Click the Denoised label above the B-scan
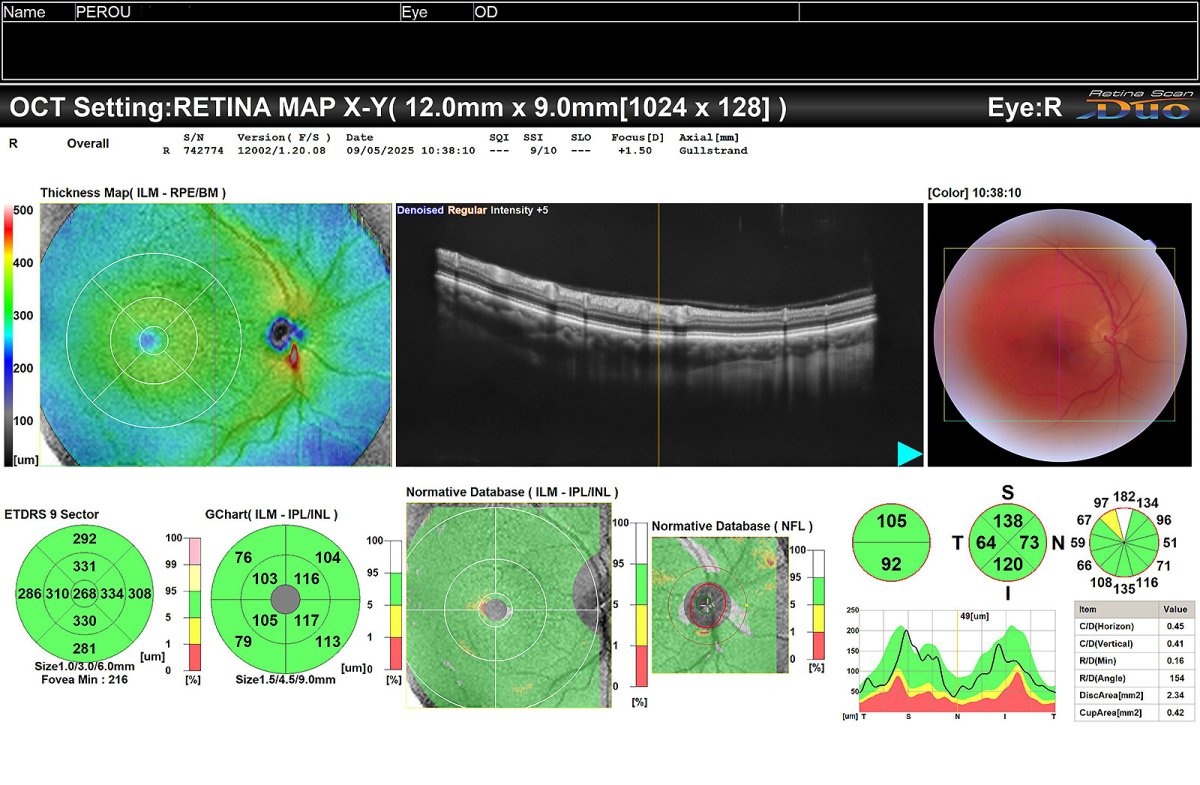The width and height of the screenshot is (1200, 785). click(420, 211)
